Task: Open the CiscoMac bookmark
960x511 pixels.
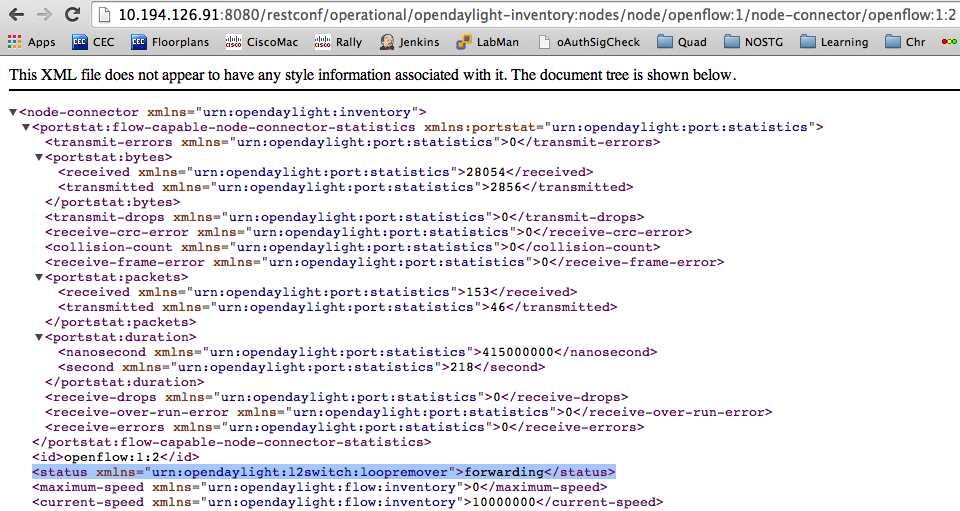Action: point(261,42)
